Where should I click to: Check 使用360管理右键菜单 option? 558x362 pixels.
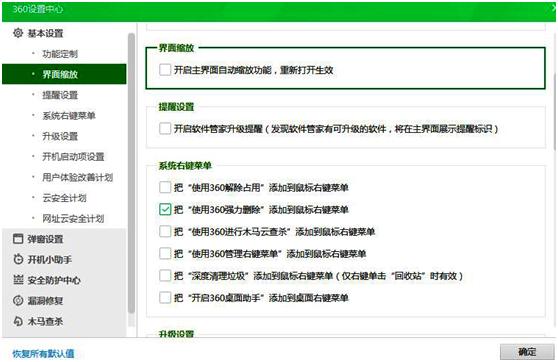[x=165, y=253]
